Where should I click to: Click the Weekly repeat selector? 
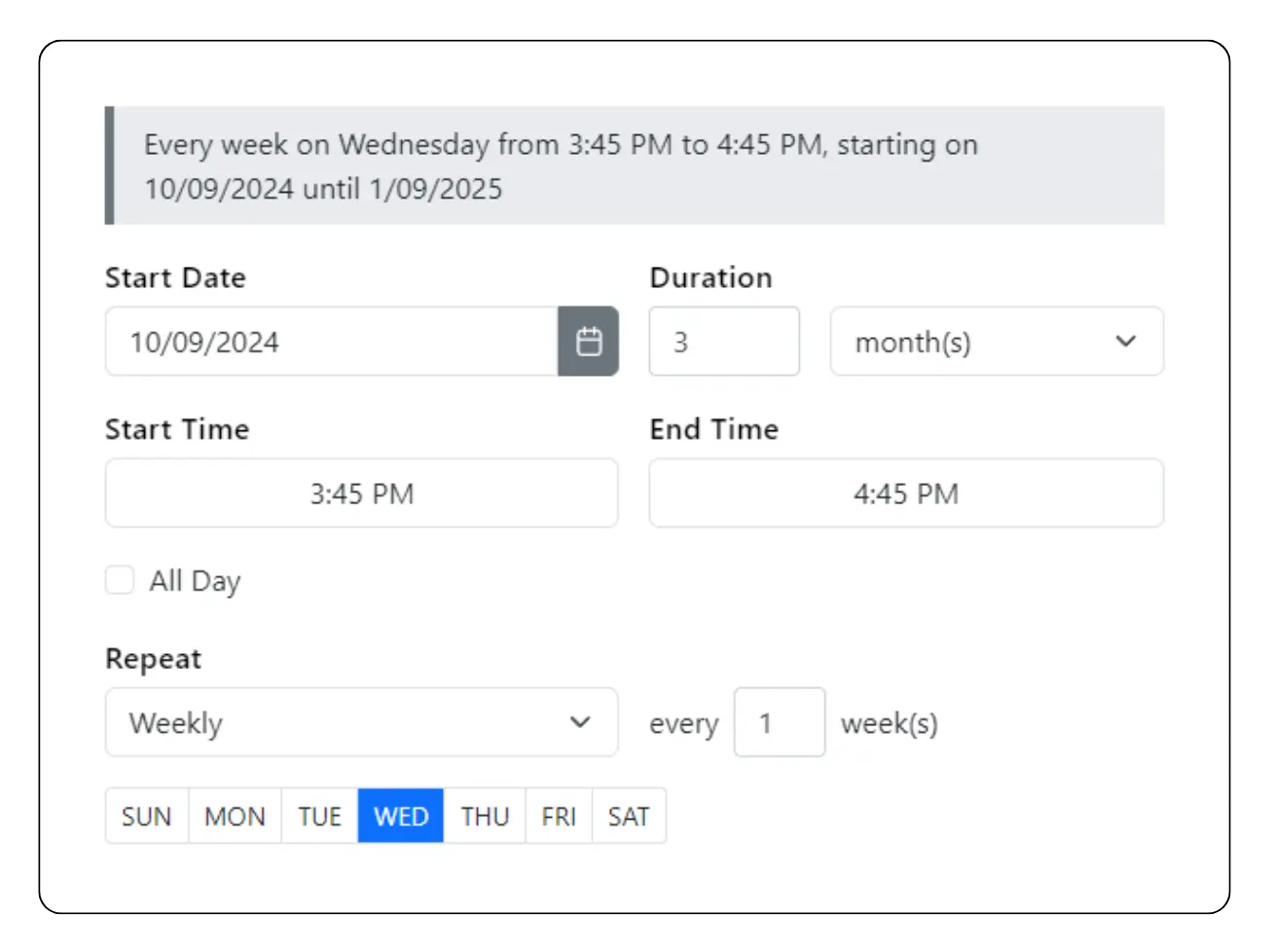(292, 722)
